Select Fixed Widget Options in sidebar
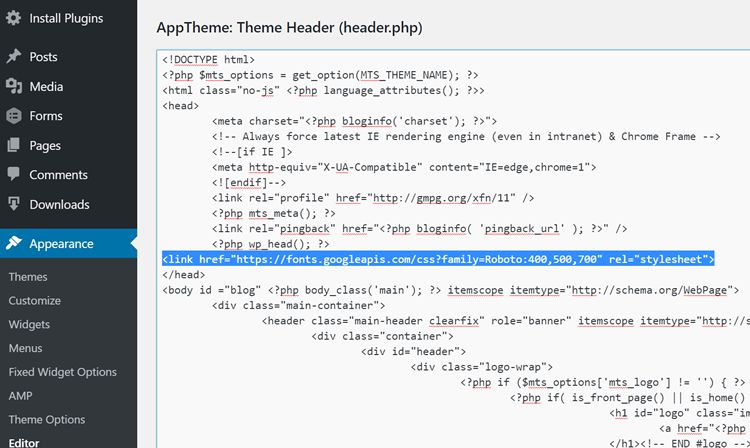The height and width of the screenshot is (448, 750). coord(63,372)
